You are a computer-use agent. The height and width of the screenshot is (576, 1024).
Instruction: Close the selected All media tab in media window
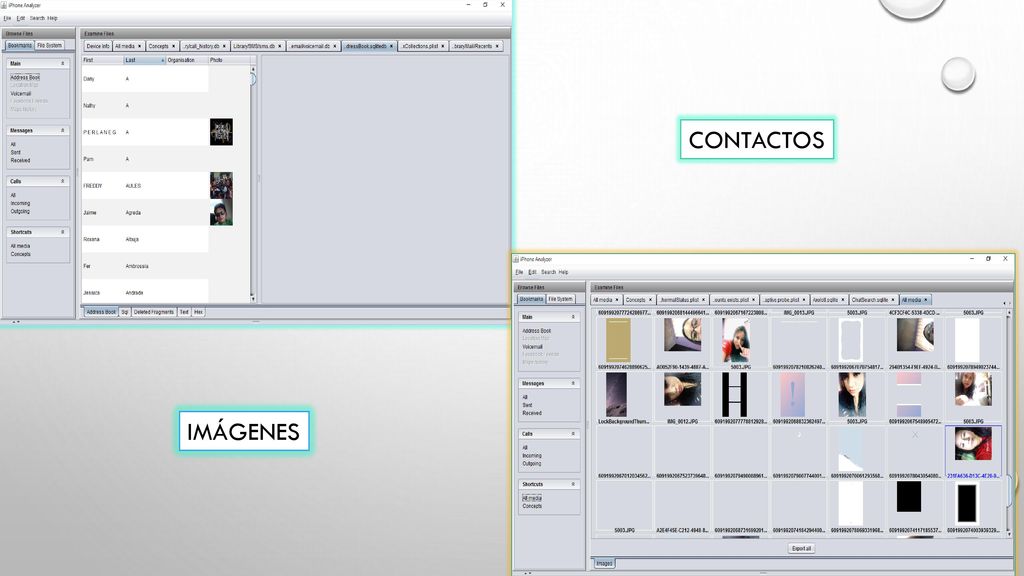pos(925,300)
